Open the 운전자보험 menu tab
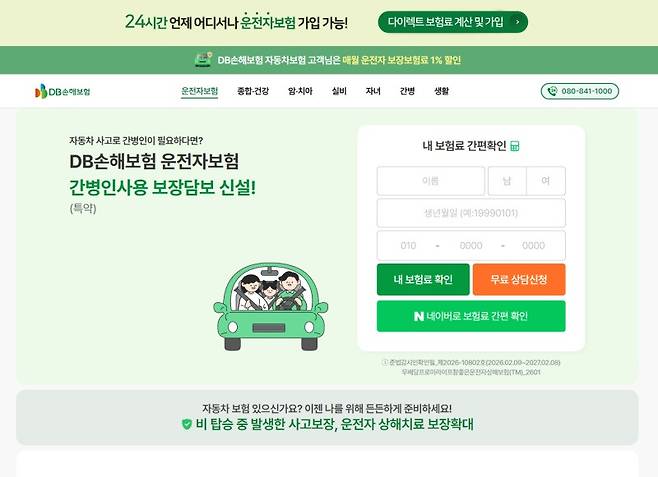658x477 pixels. [x=199, y=91]
